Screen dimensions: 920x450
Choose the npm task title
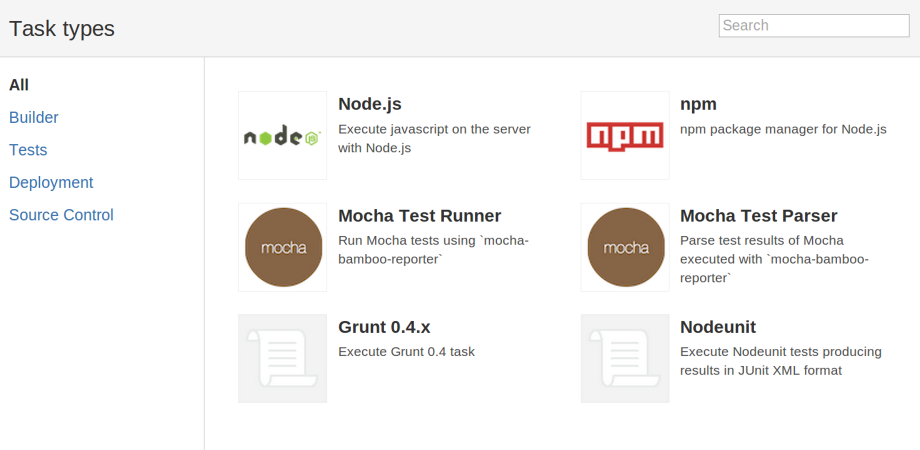coord(698,104)
